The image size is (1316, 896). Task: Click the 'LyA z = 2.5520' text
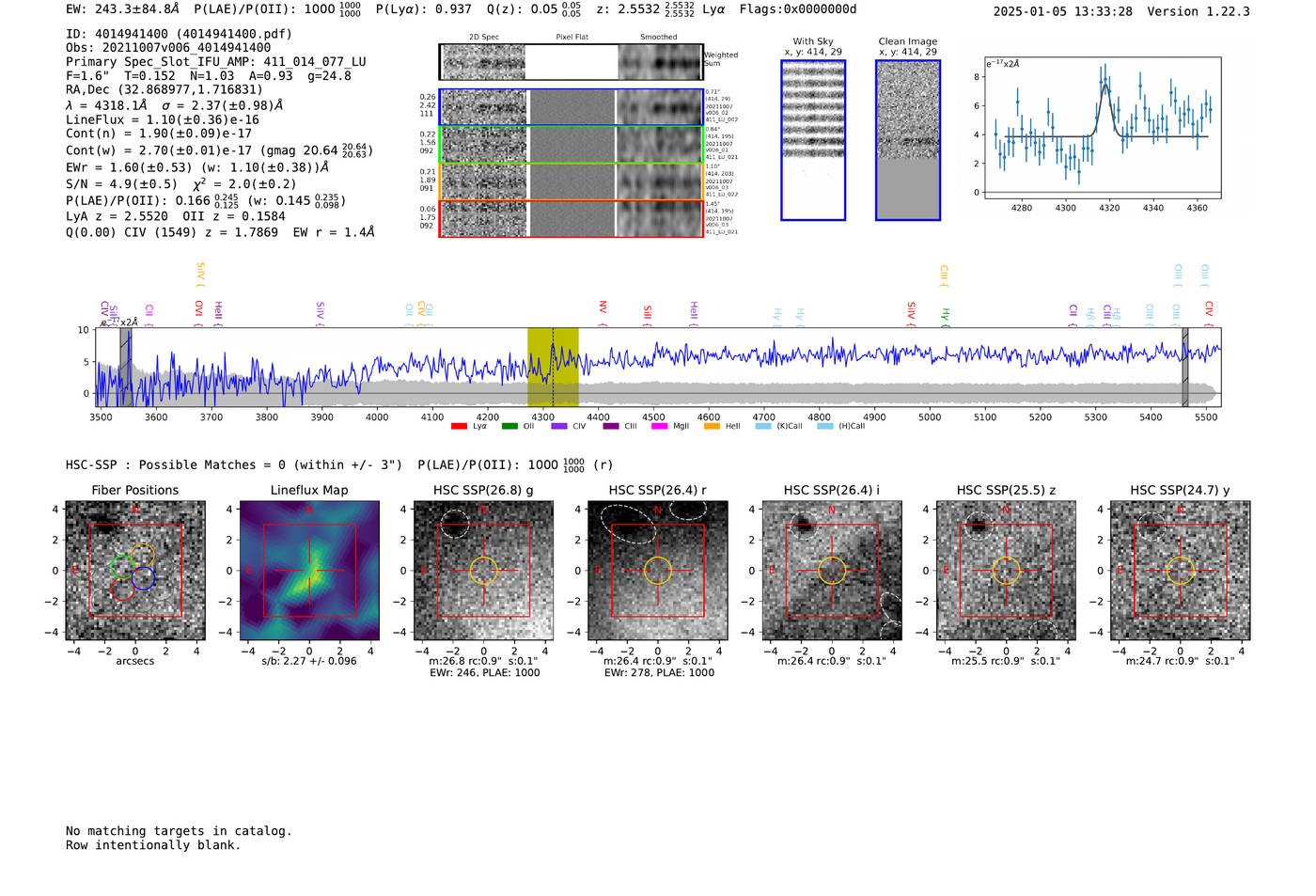tap(117, 216)
